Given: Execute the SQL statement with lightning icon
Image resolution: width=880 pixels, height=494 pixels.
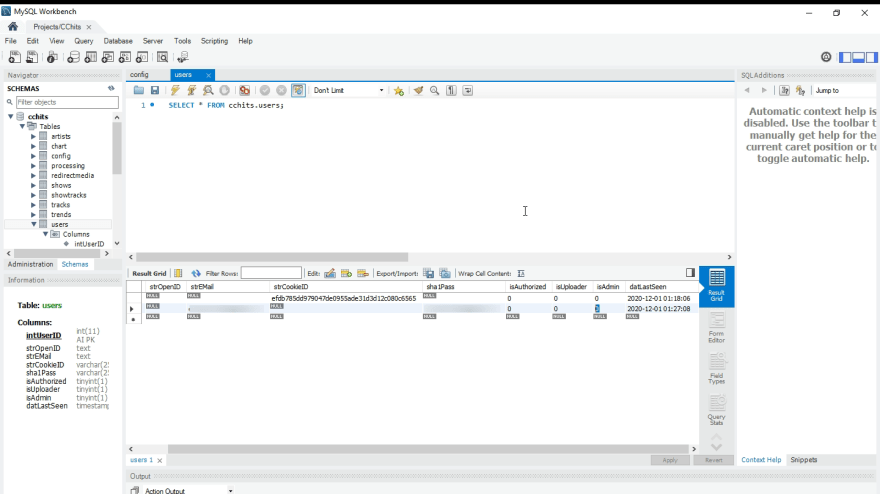Looking at the screenshot, I should [175, 90].
